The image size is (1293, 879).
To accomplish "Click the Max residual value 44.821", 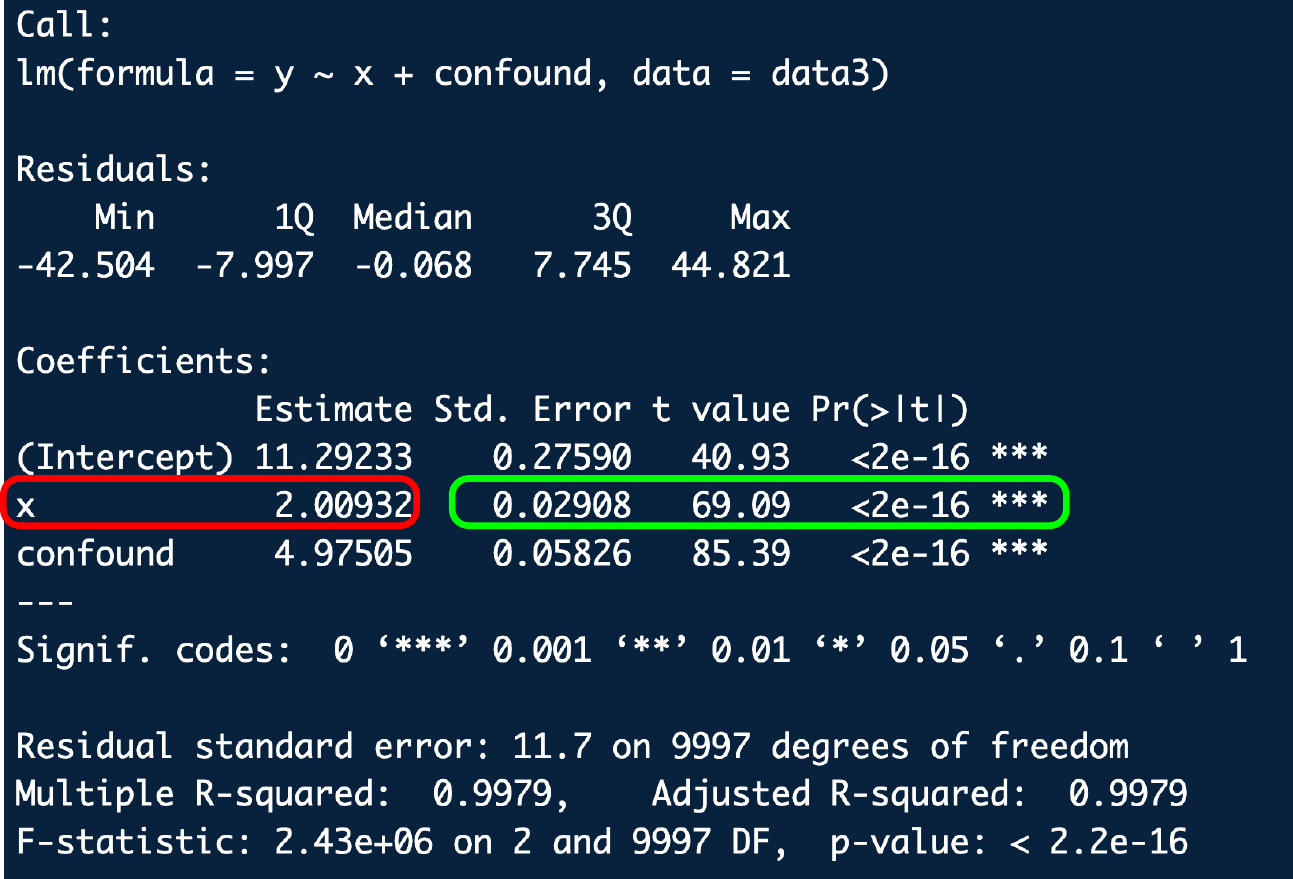I will pyautogui.click(x=731, y=265).
